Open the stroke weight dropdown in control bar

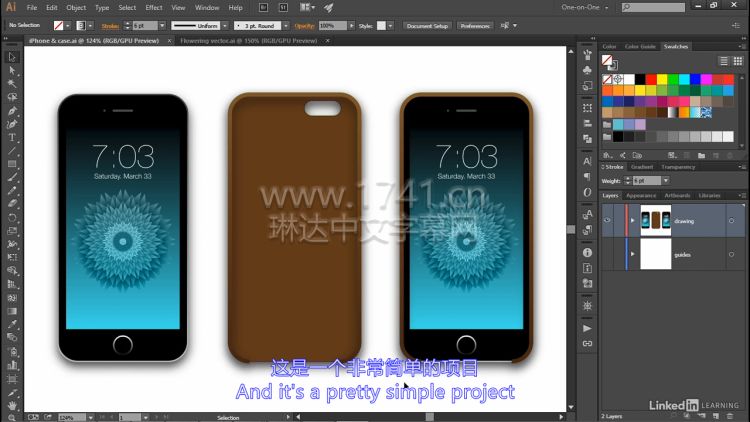click(162, 26)
